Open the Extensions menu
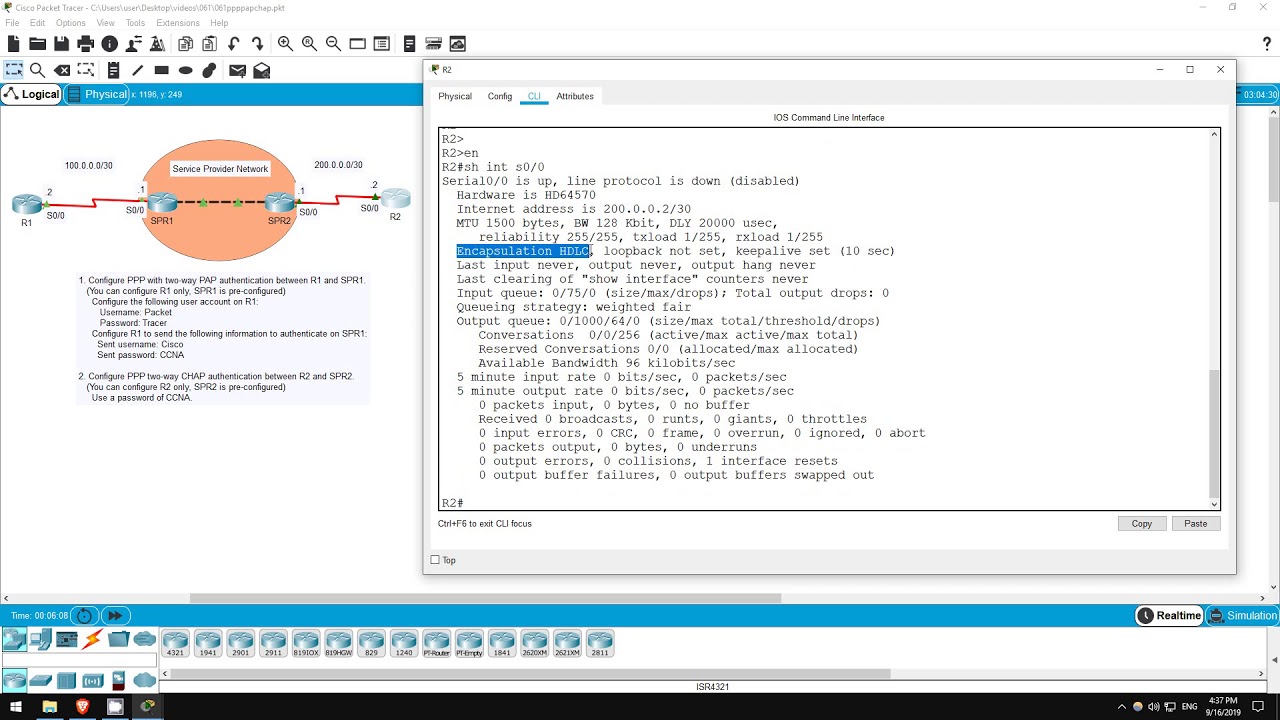Image resolution: width=1280 pixels, height=720 pixels. click(x=178, y=23)
